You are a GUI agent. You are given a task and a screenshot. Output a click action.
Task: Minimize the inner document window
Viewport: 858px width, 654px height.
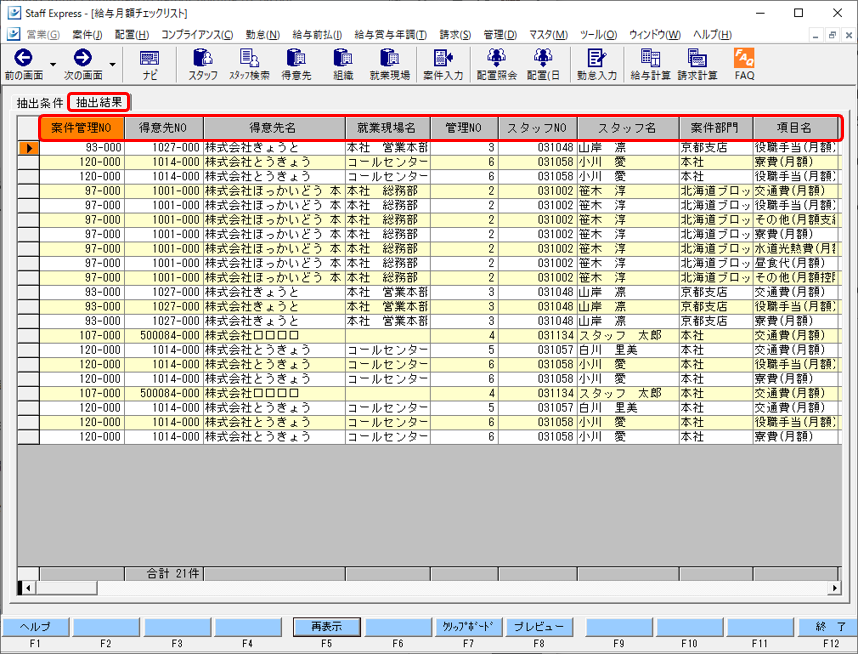[x=816, y=35]
